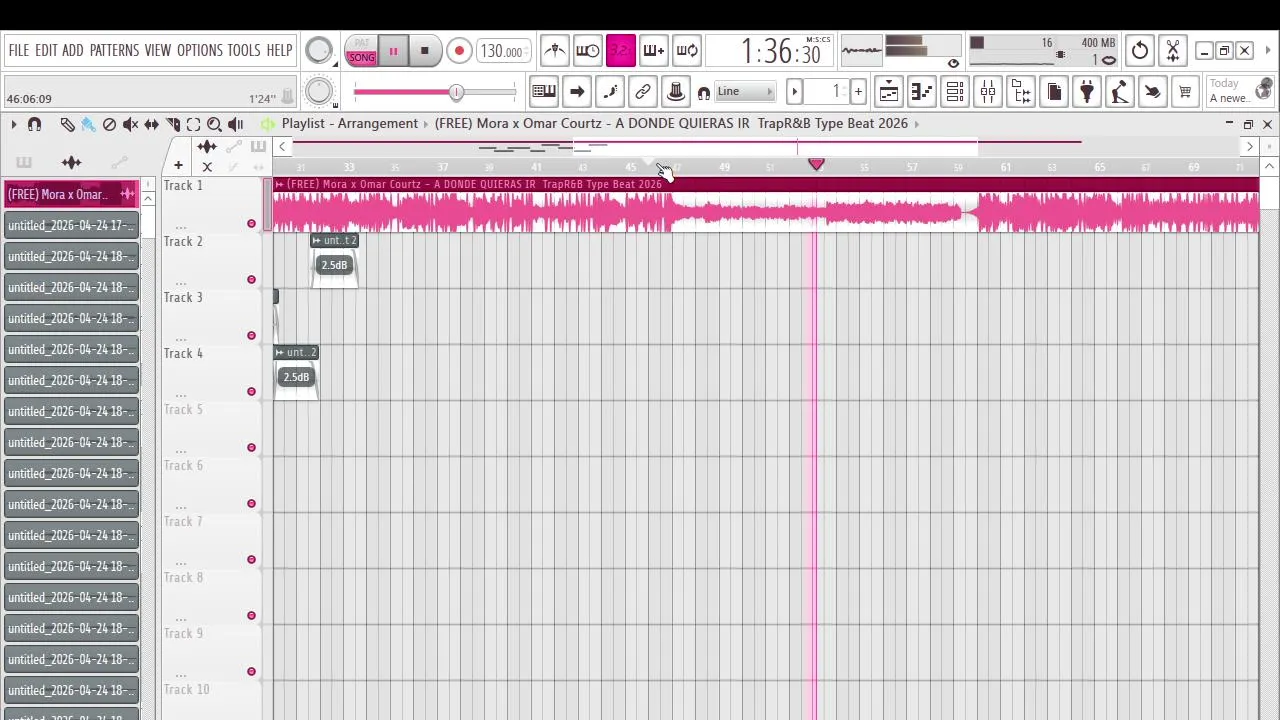This screenshot has width=1280, height=720.
Task: Open the plugin picker plug icon
Action: (x=1087, y=92)
